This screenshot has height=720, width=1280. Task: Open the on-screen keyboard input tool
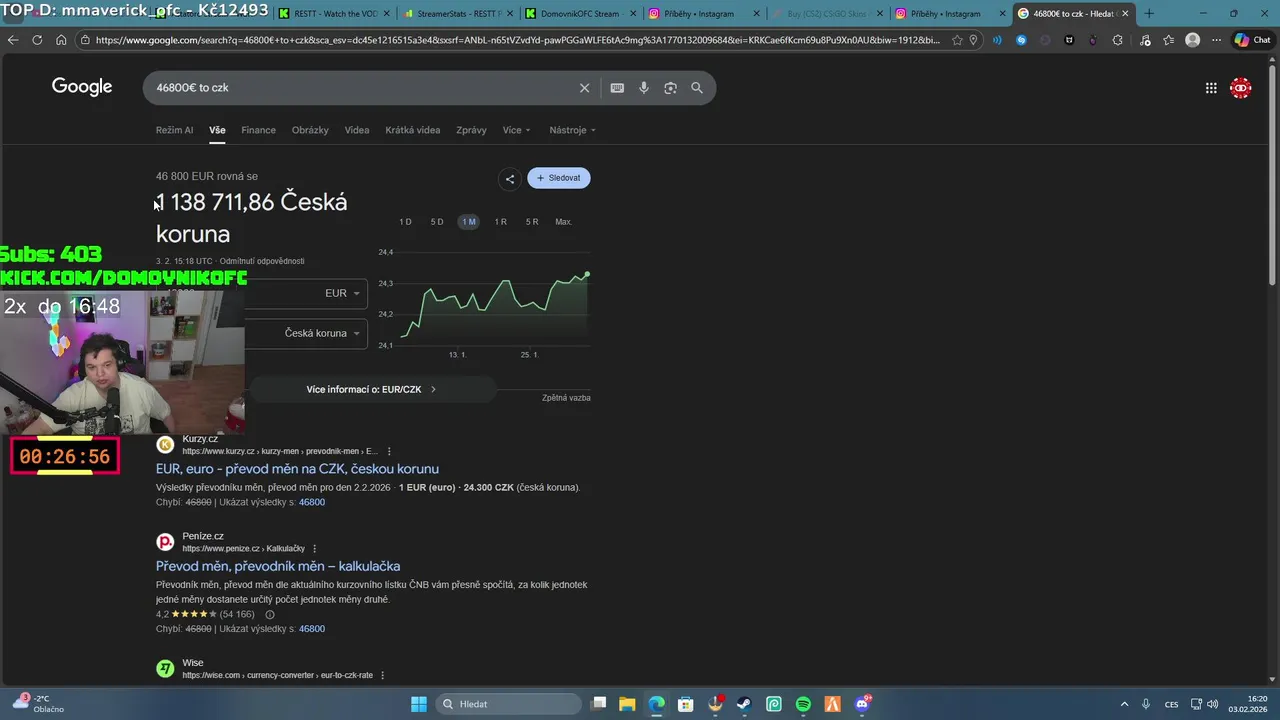click(x=617, y=88)
